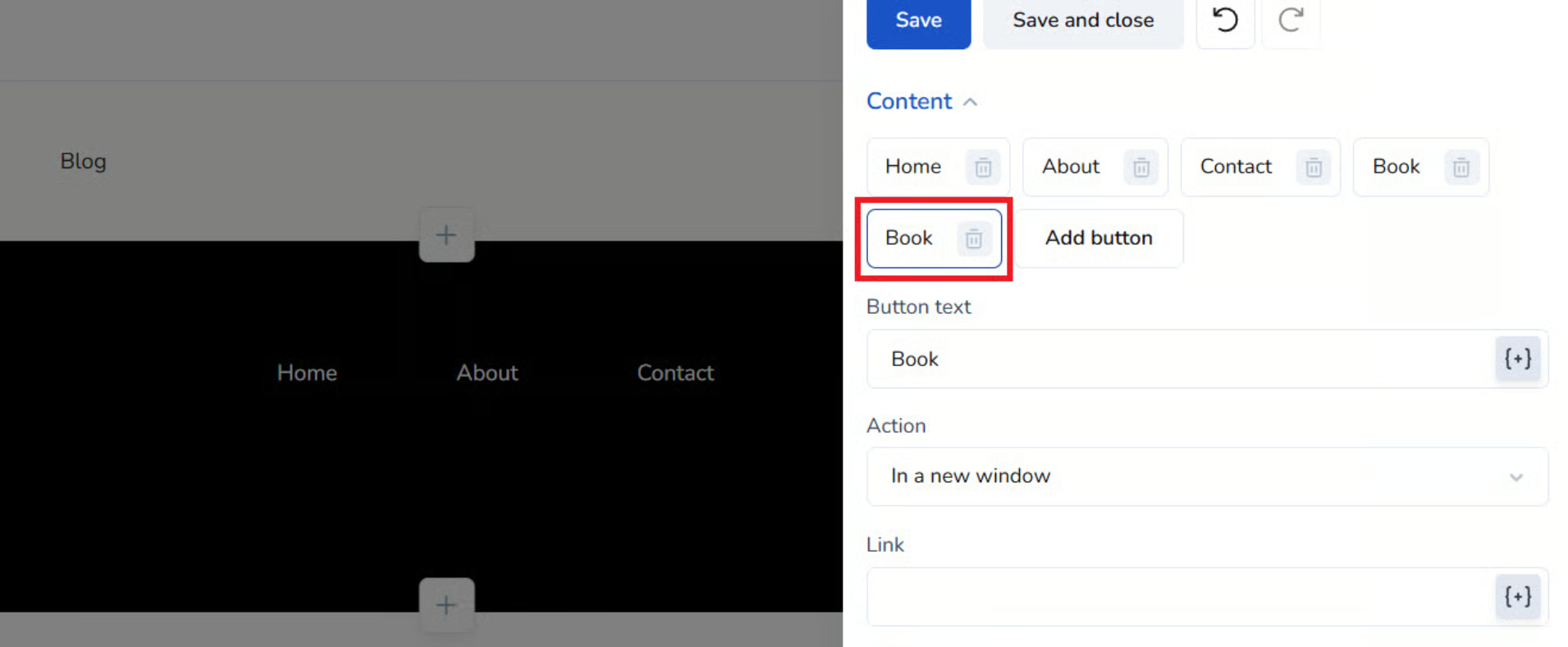Image resolution: width=1568 pixels, height=647 pixels.
Task: Click the undo arrow icon
Action: (1225, 21)
